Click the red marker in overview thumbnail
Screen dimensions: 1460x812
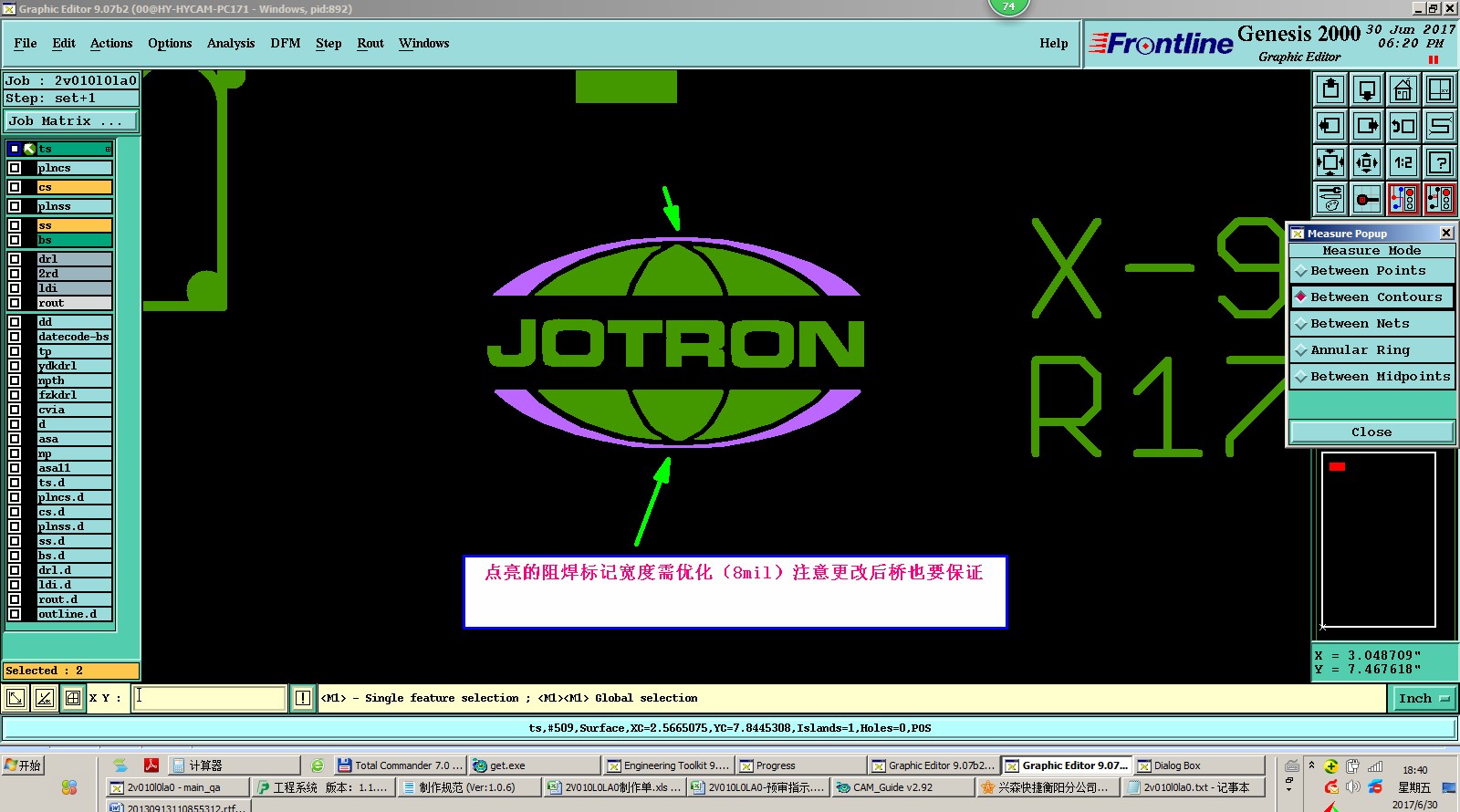click(x=1337, y=466)
